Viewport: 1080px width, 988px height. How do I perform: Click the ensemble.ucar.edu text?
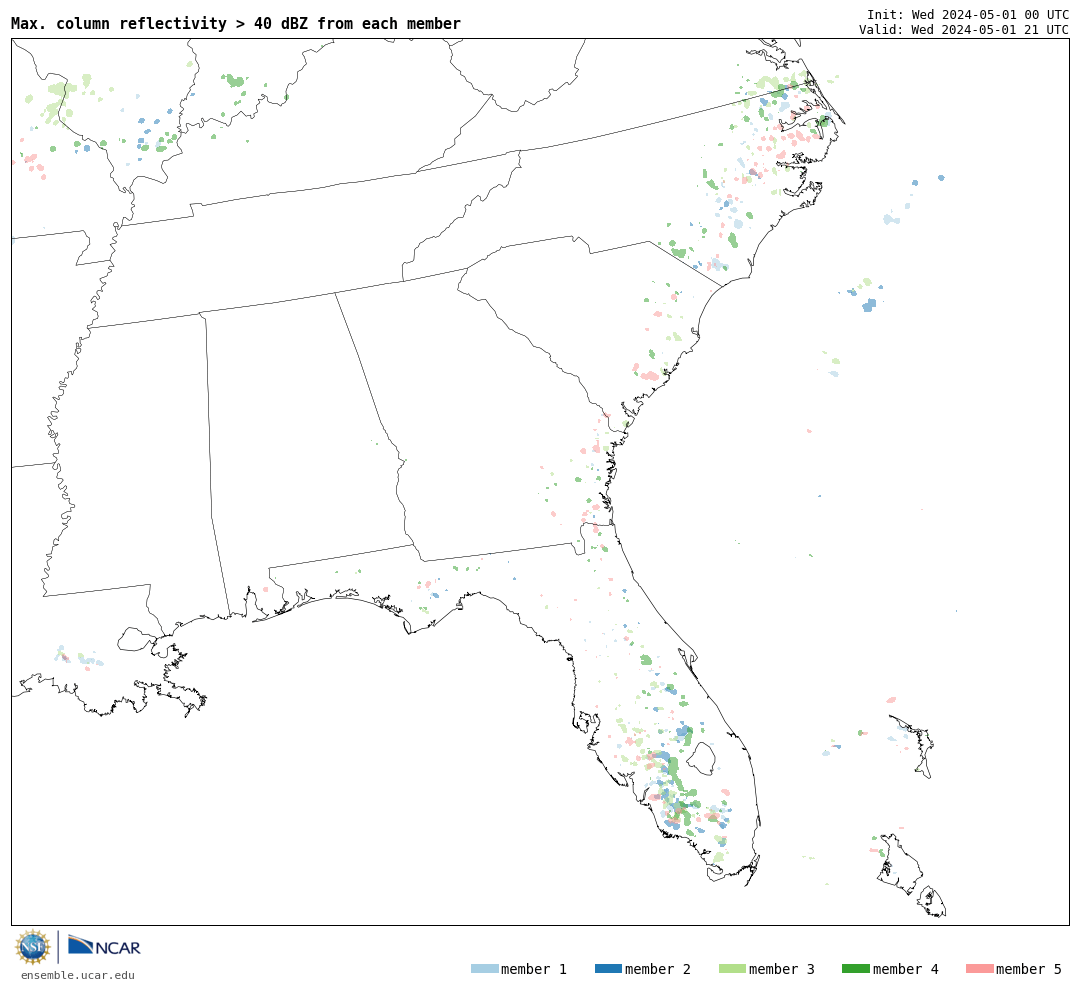coord(78,975)
